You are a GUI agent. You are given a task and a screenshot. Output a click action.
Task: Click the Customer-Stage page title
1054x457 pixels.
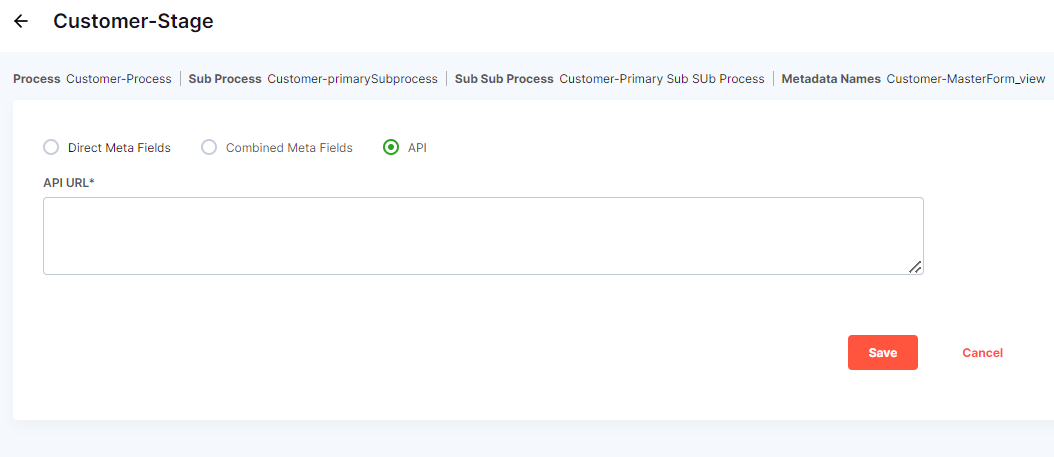tap(133, 21)
